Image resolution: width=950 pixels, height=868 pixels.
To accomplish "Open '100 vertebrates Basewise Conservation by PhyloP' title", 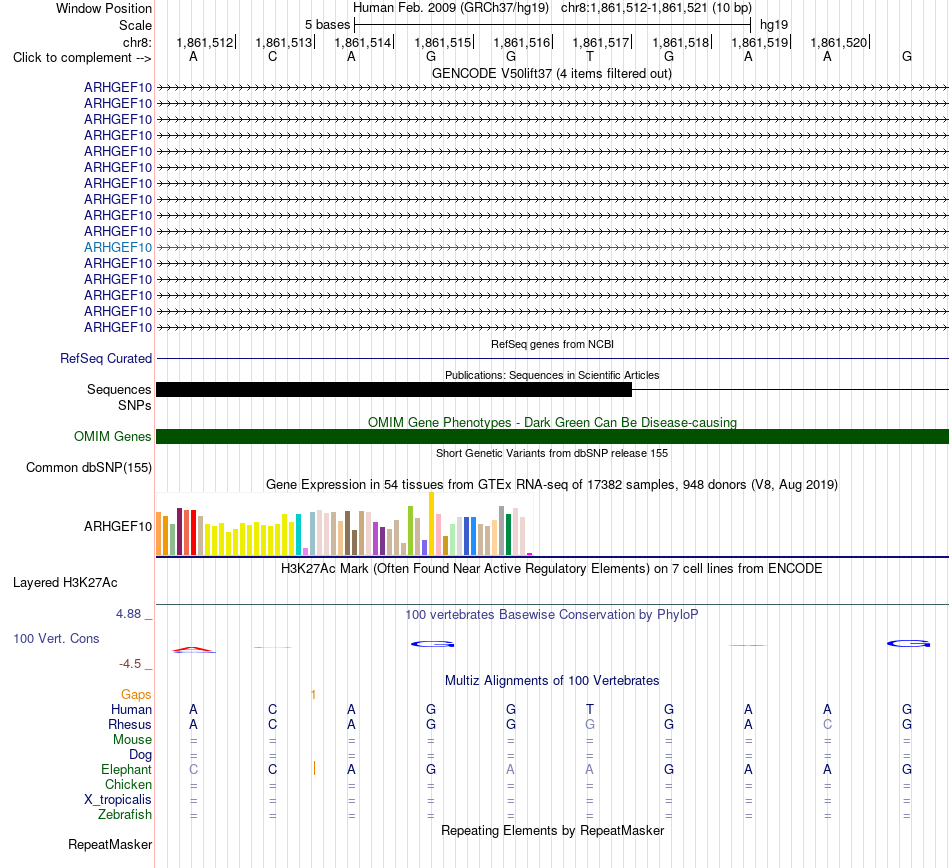I will click(x=552, y=614).
